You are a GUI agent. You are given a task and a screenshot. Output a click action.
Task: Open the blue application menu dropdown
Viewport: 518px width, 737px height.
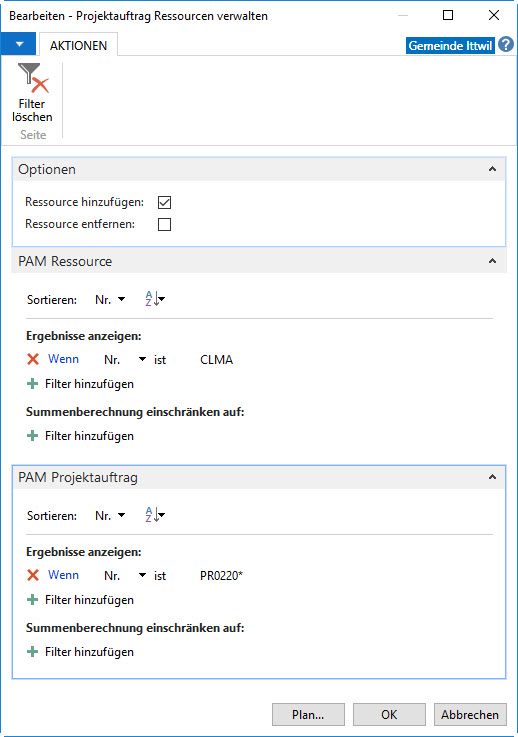point(19,44)
